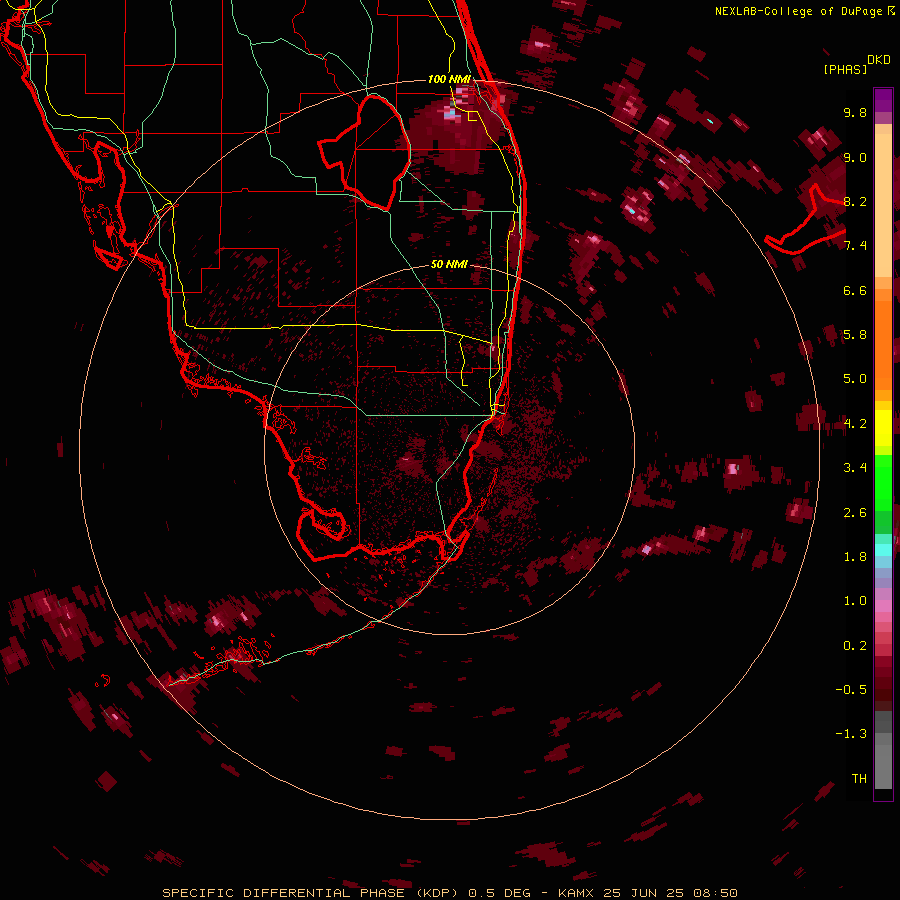Click the -1.3 scale value
Image resolution: width=900 pixels, height=900 pixels.
[x=851, y=734]
